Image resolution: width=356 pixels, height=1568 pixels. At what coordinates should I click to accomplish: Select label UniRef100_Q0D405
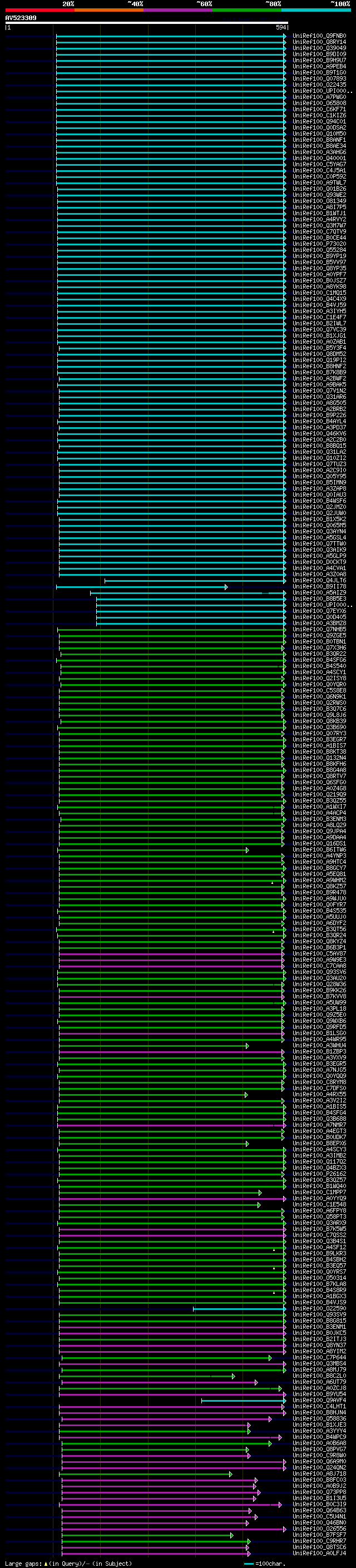point(319,617)
